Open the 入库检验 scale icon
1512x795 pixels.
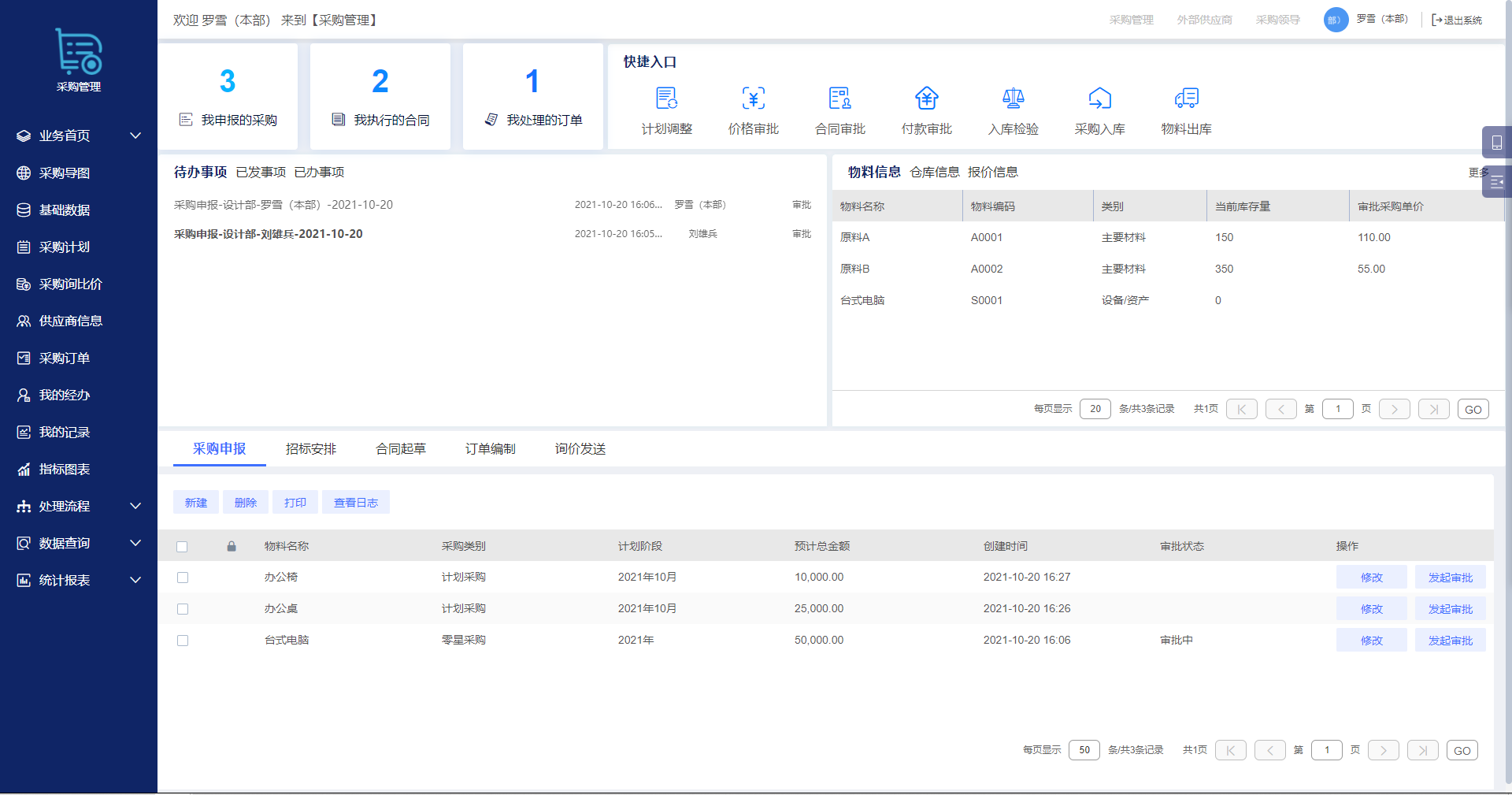click(1013, 98)
